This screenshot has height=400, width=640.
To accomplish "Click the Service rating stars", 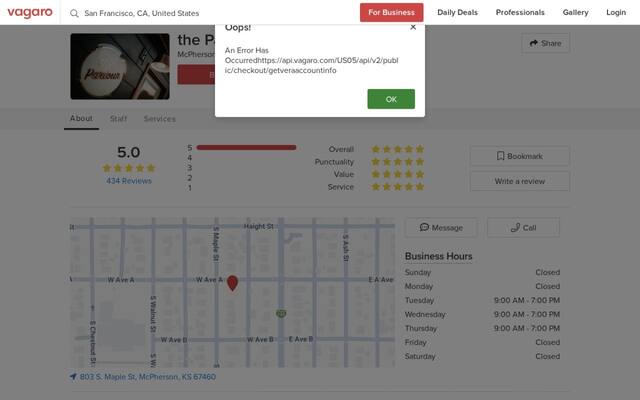I will pyautogui.click(x=398, y=187).
